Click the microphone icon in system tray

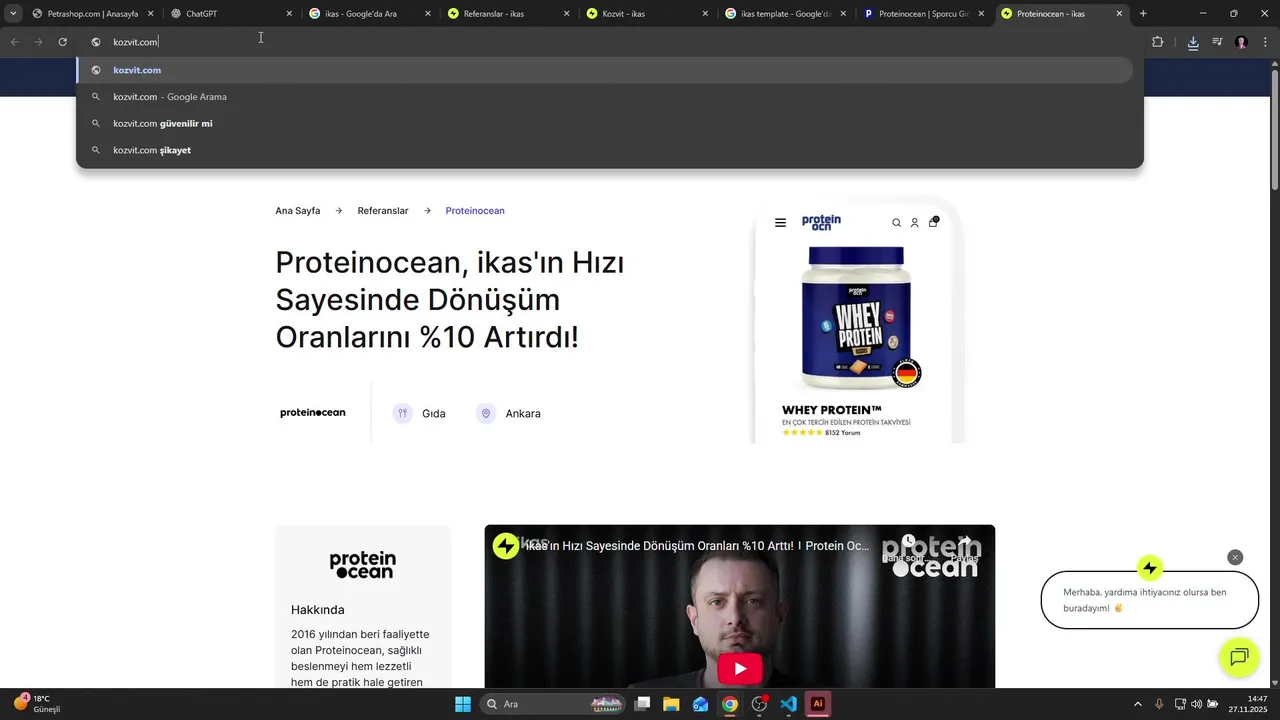[1159, 704]
